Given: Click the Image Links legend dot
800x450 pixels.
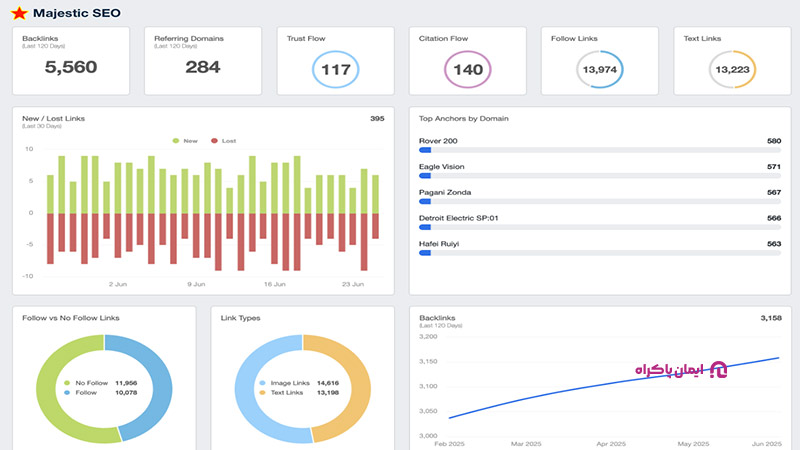Looking at the screenshot, I should [262, 383].
